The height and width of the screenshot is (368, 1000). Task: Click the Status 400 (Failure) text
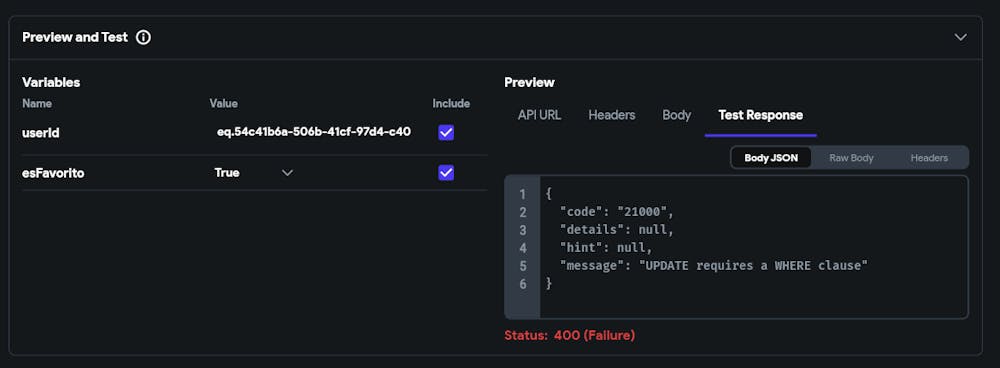click(x=570, y=335)
